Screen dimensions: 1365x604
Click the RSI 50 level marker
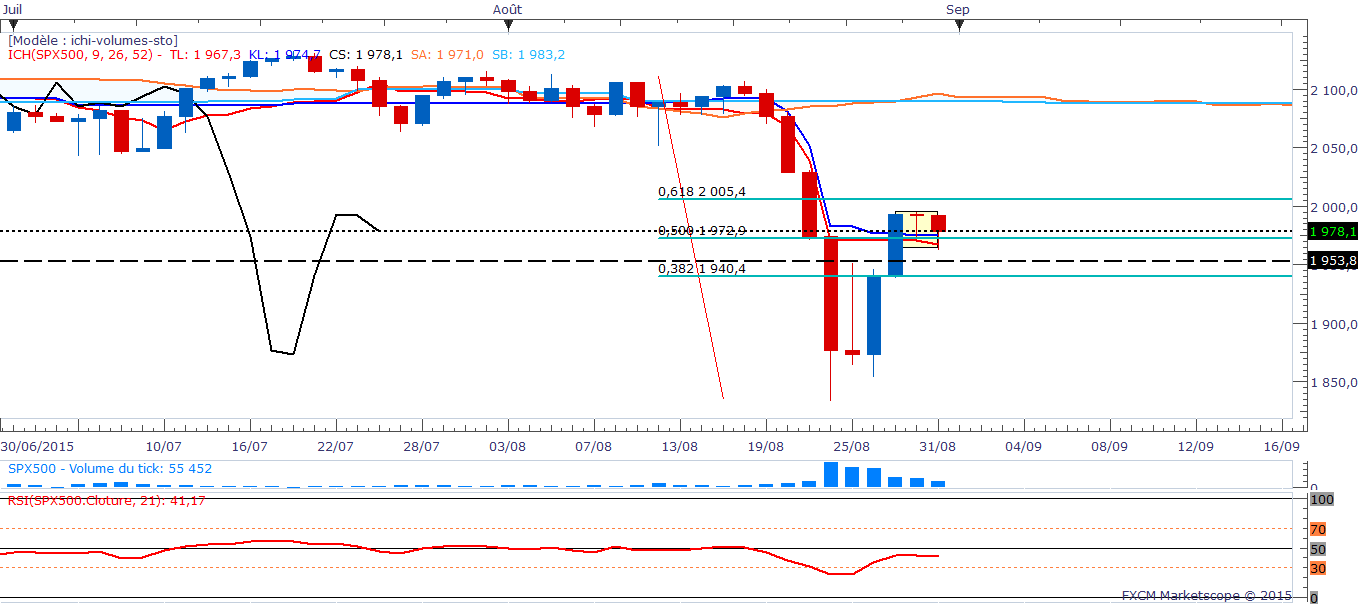[1318, 549]
